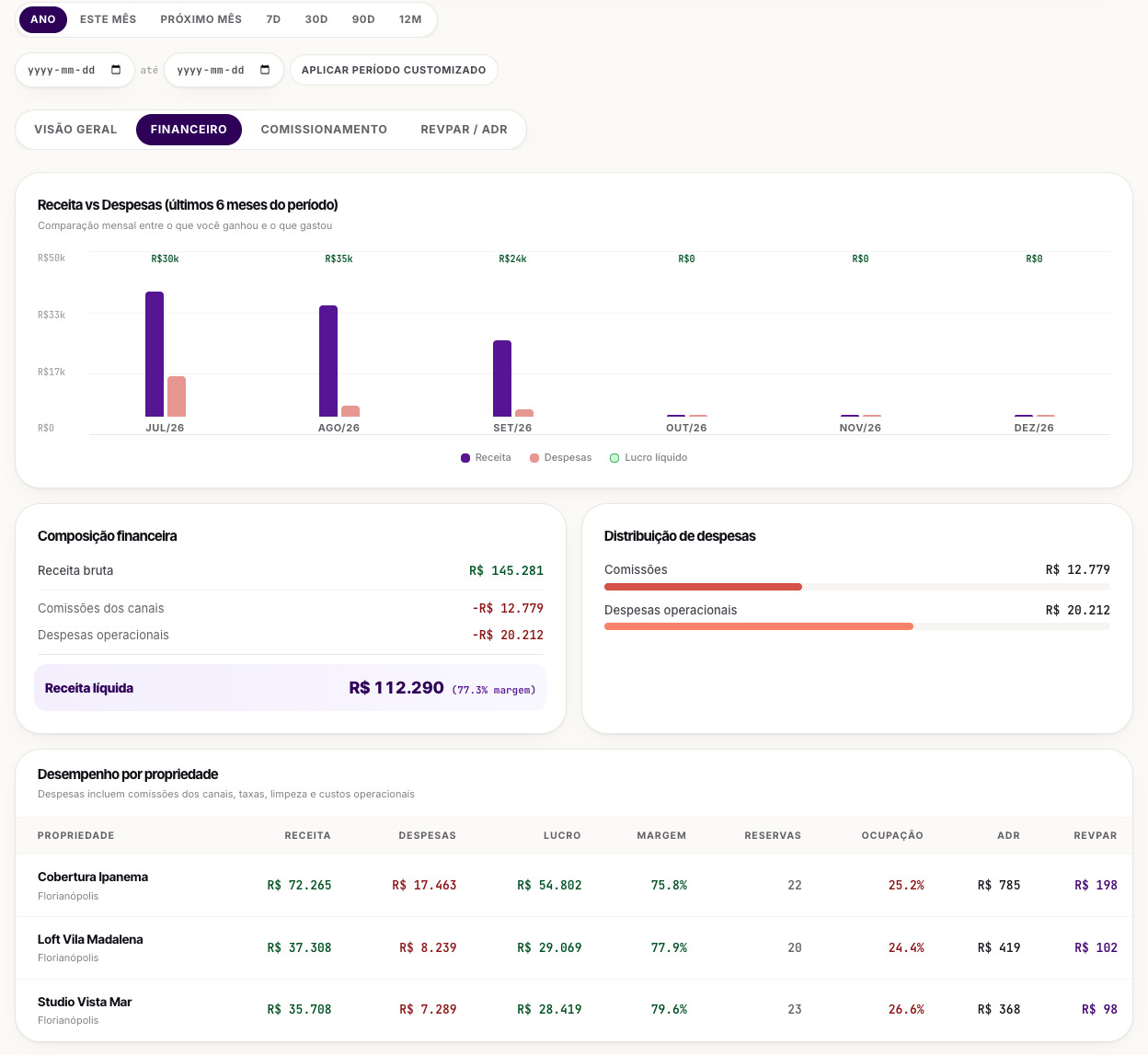Click the R$ 54.802 profit value

tap(549, 885)
